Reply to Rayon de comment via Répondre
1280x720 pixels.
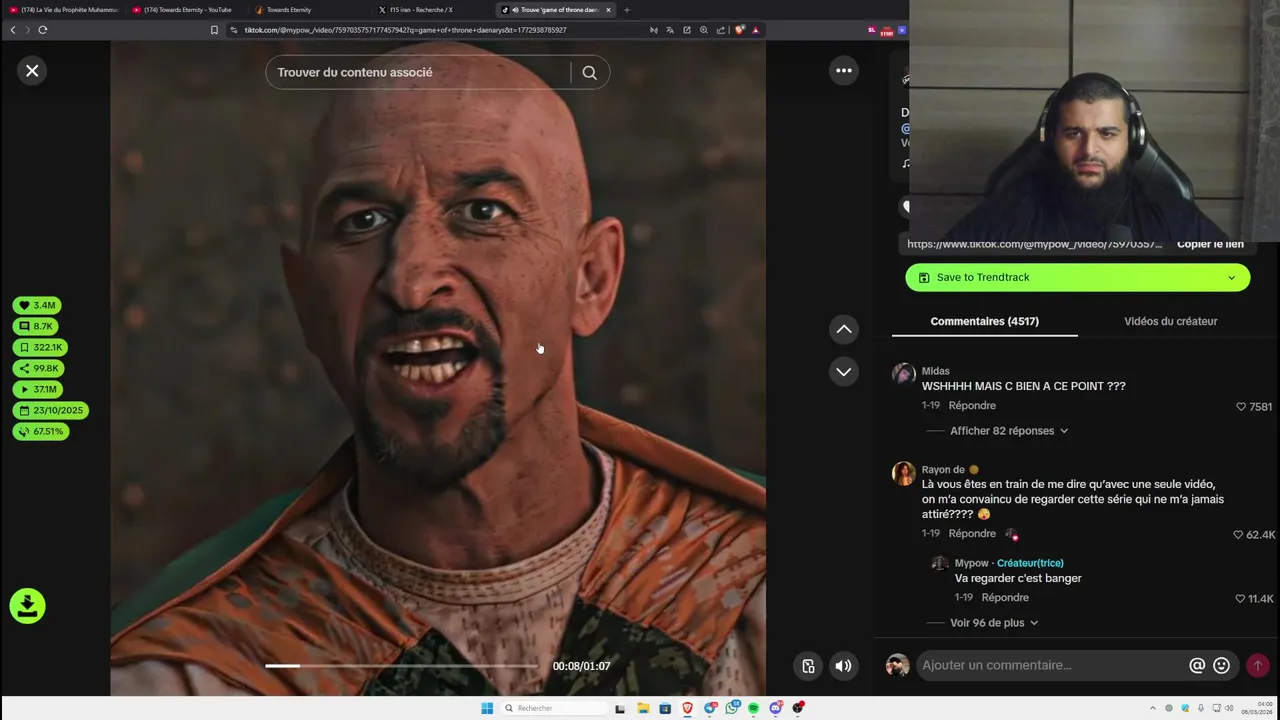click(x=972, y=533)
